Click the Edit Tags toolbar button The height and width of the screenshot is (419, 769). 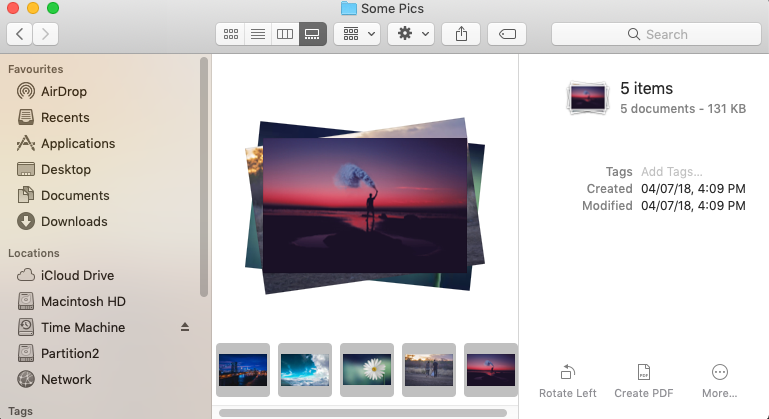tap(507, 34)
